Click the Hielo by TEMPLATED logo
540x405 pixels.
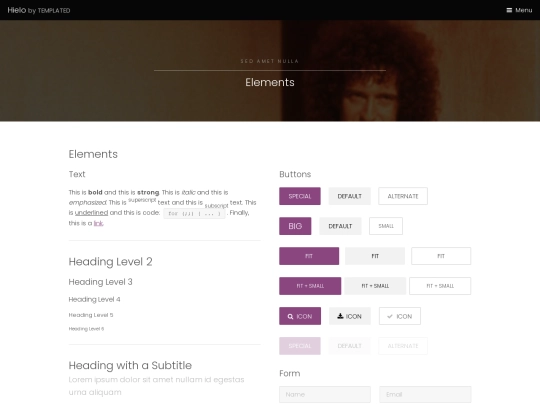[x=39, y=10]
